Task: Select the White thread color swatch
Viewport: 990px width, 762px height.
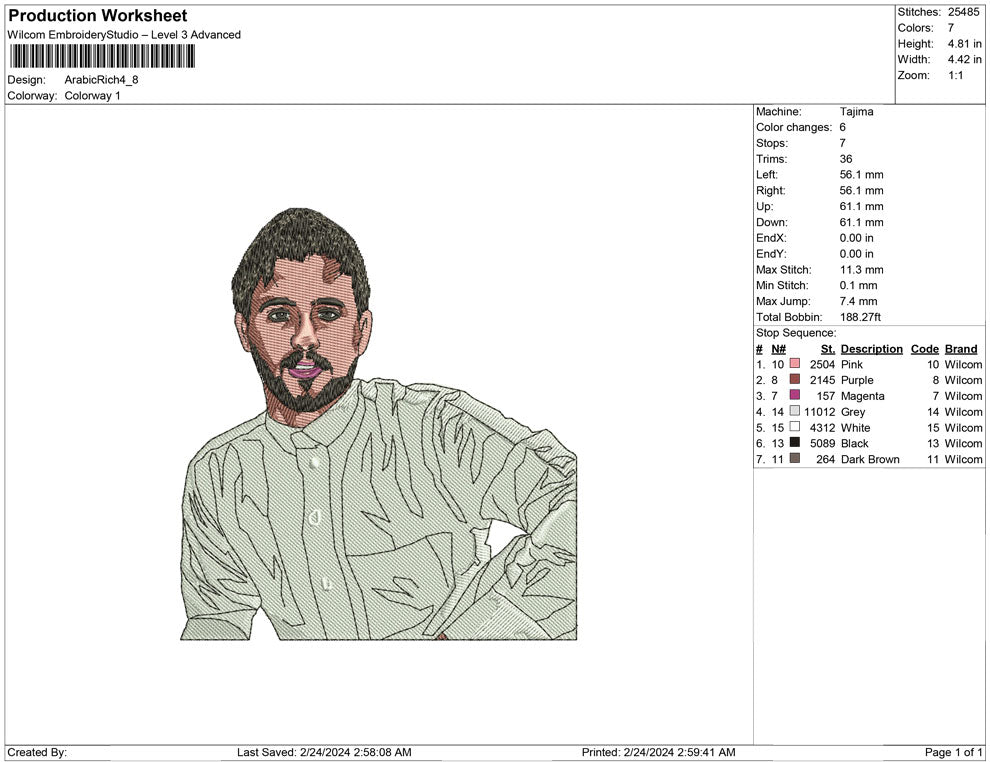Action: tap(795, 428)
